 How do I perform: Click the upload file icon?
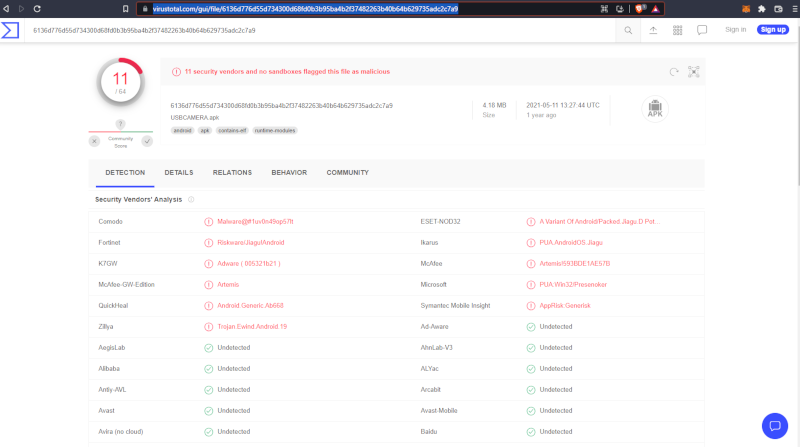pos(653,30)
